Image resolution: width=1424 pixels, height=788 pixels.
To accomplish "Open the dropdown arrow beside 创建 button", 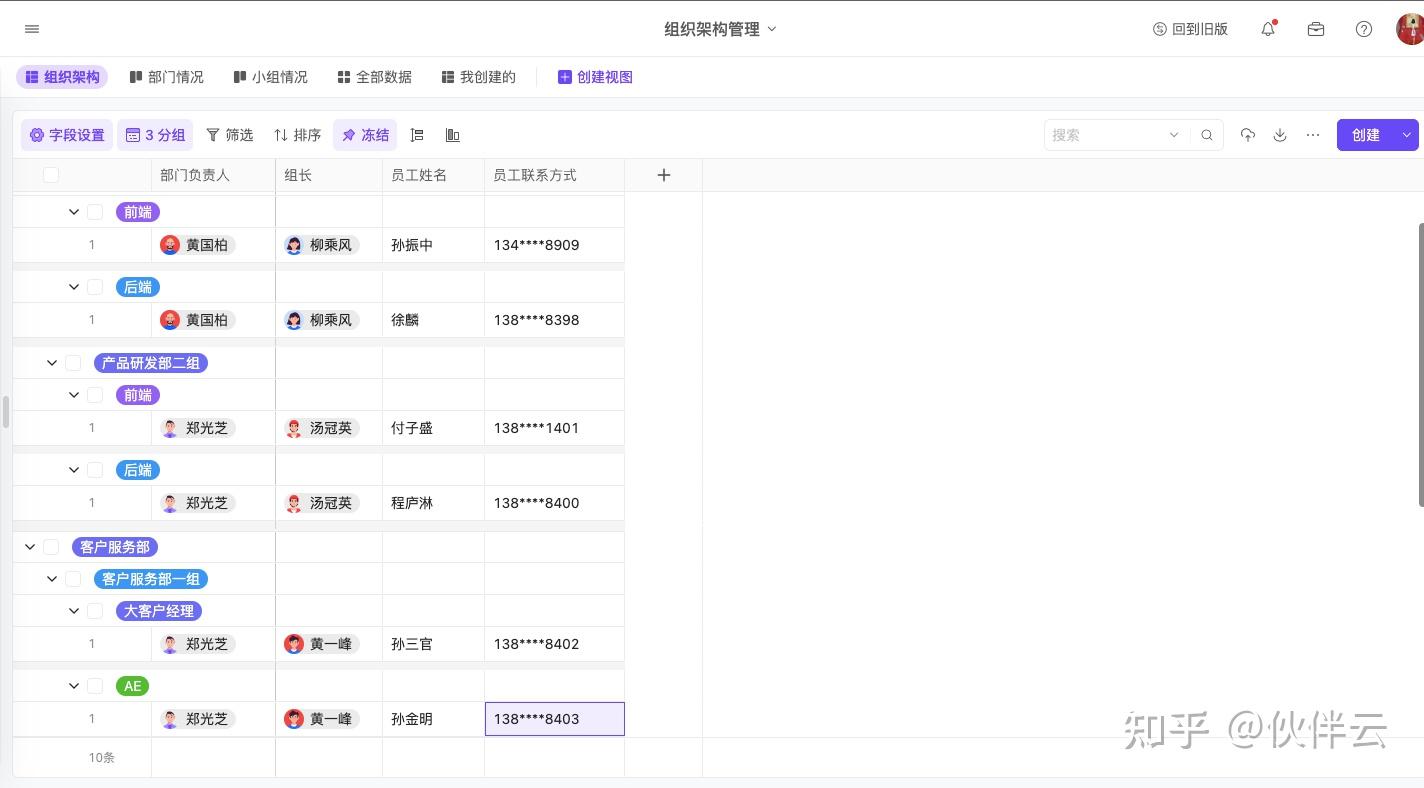I will [x=1407, y=135].
